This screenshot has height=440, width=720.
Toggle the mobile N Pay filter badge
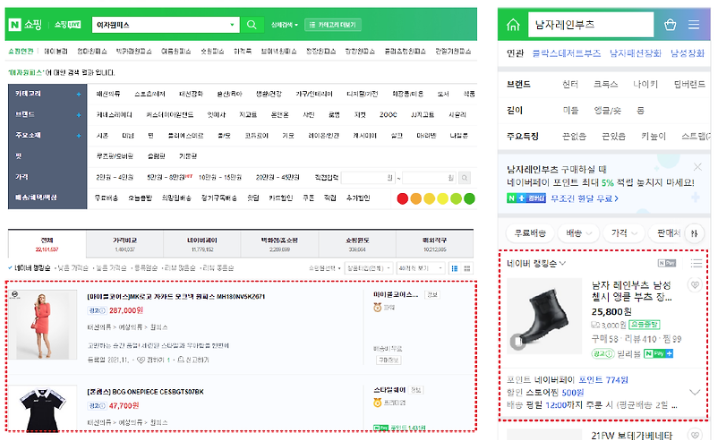[x=667, y=263]
